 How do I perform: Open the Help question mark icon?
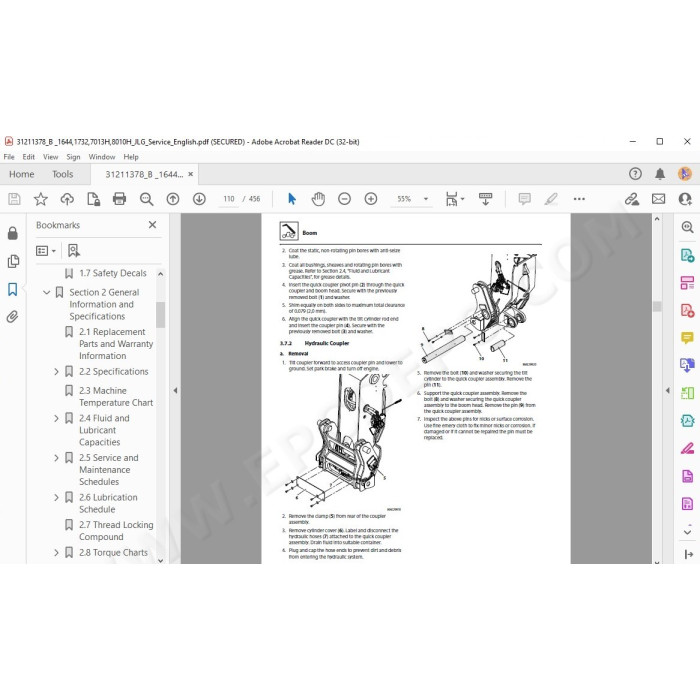tap(635, 174)
